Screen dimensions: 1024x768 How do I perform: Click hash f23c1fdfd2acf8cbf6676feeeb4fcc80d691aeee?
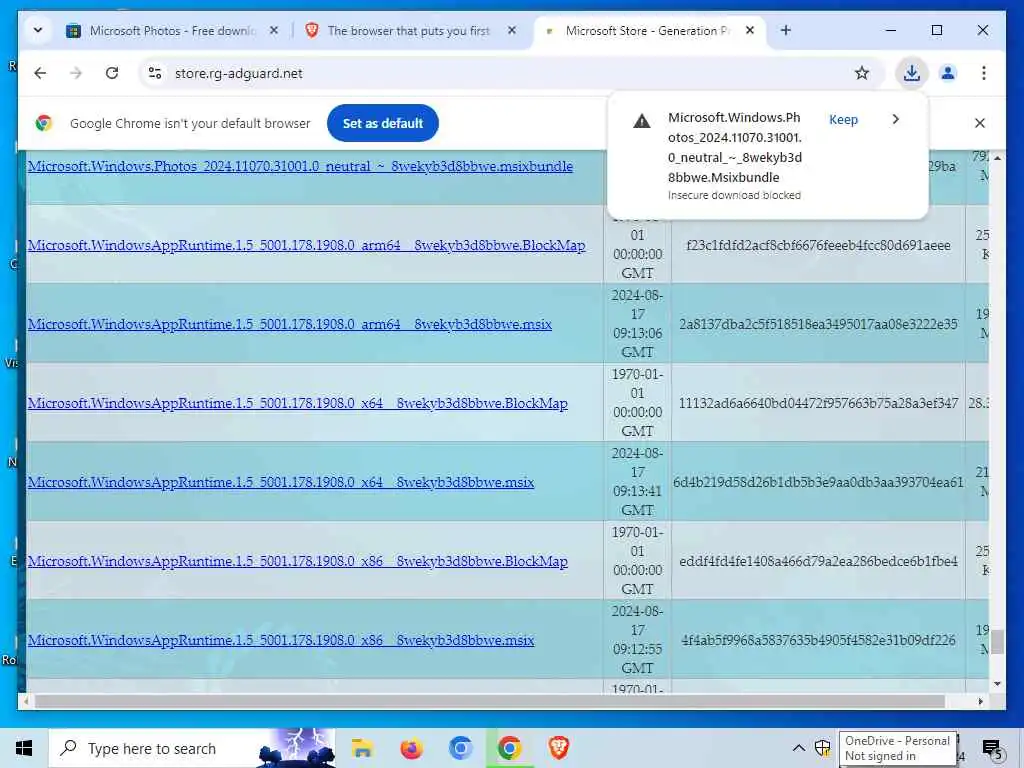point(818,245)
